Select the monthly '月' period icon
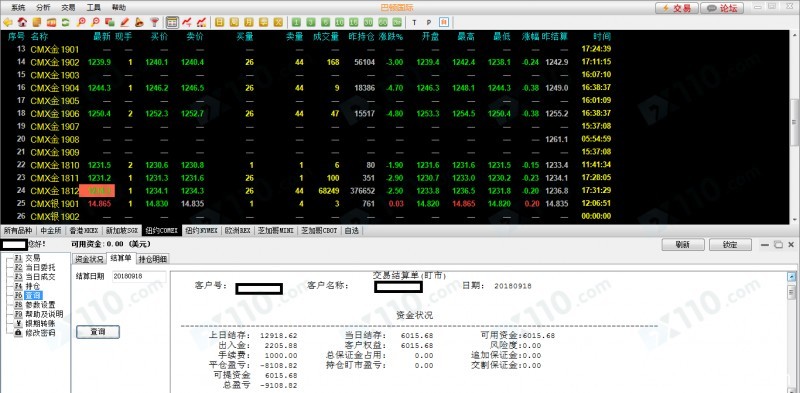The height and width of the screenshot is (393, 800). [x=248, y=22]
